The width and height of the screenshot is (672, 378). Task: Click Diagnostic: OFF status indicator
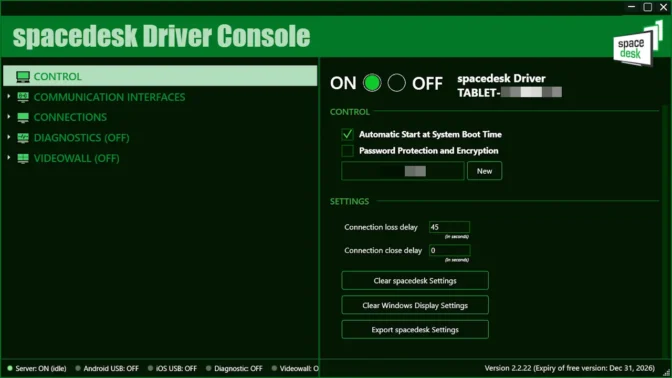234,369
